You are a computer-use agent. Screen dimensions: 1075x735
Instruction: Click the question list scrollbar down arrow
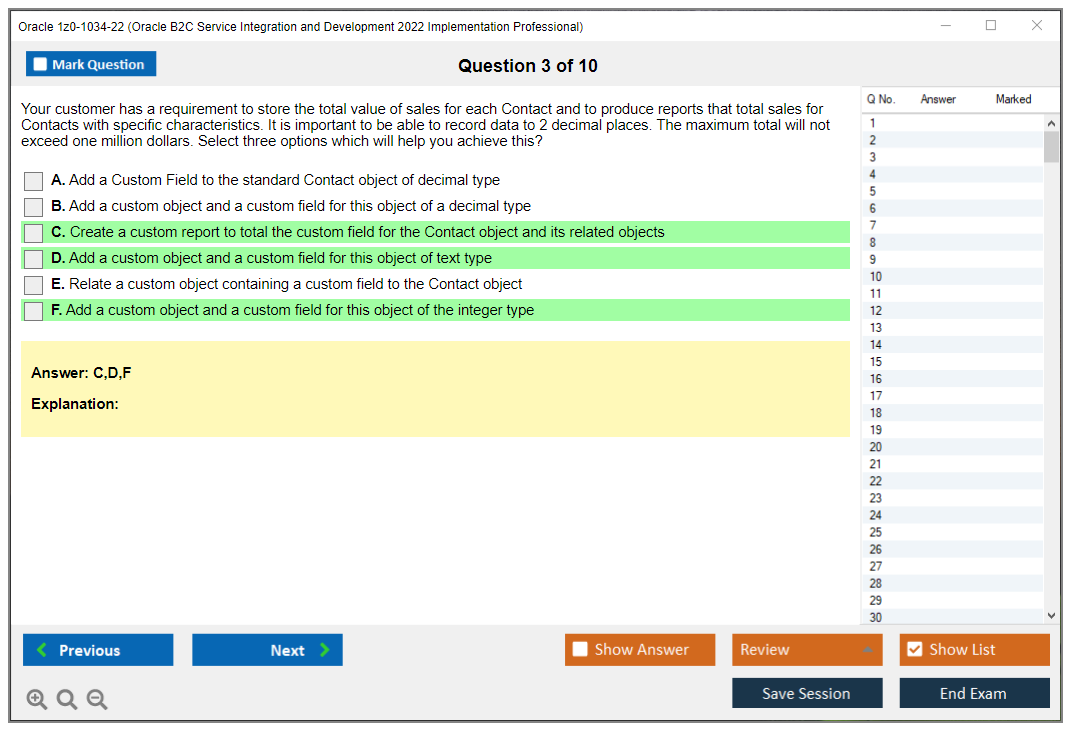[x=1052, y=615]
